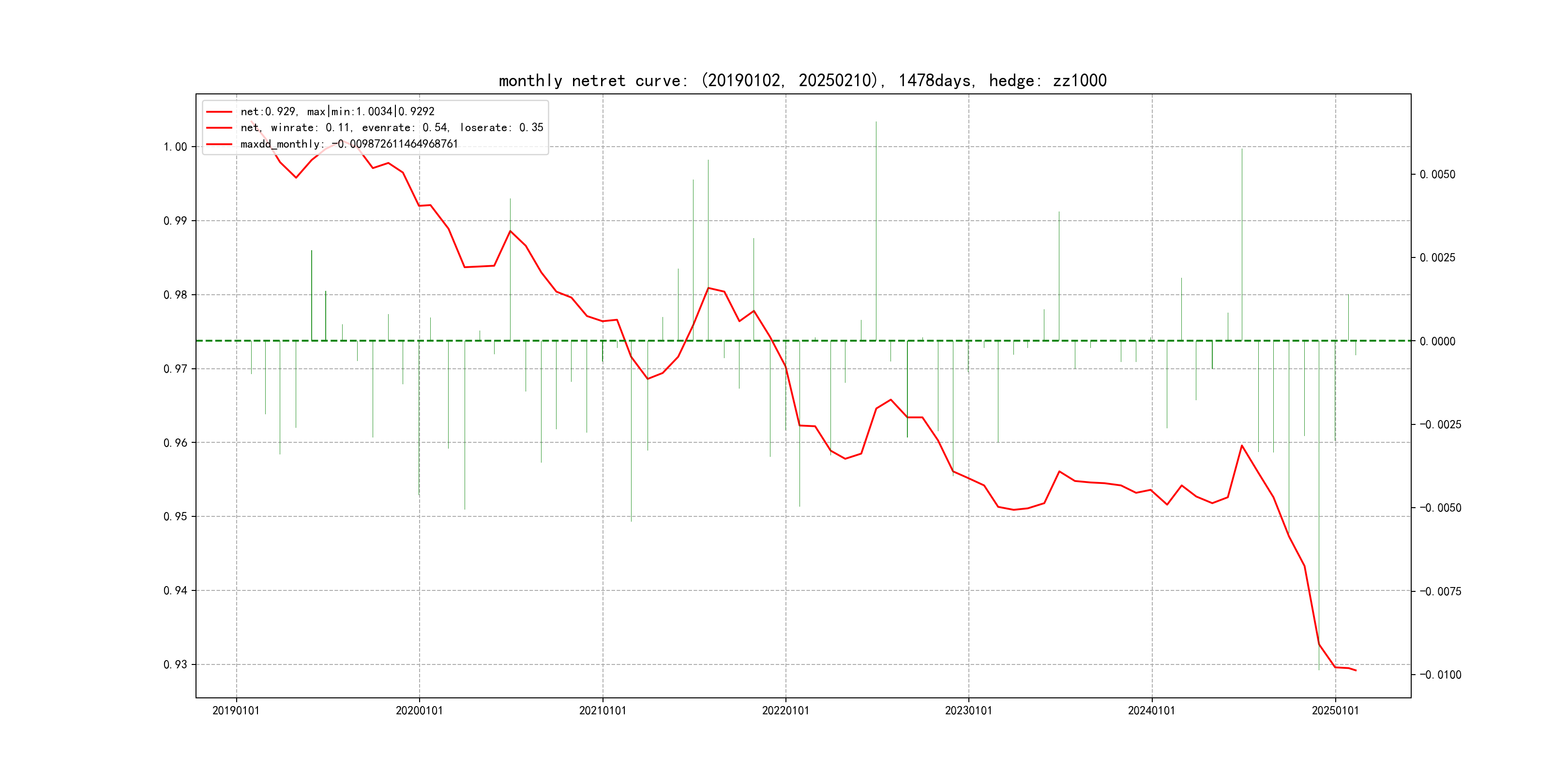Click the 0.98 left axis tick label

(x=175, y=295)
